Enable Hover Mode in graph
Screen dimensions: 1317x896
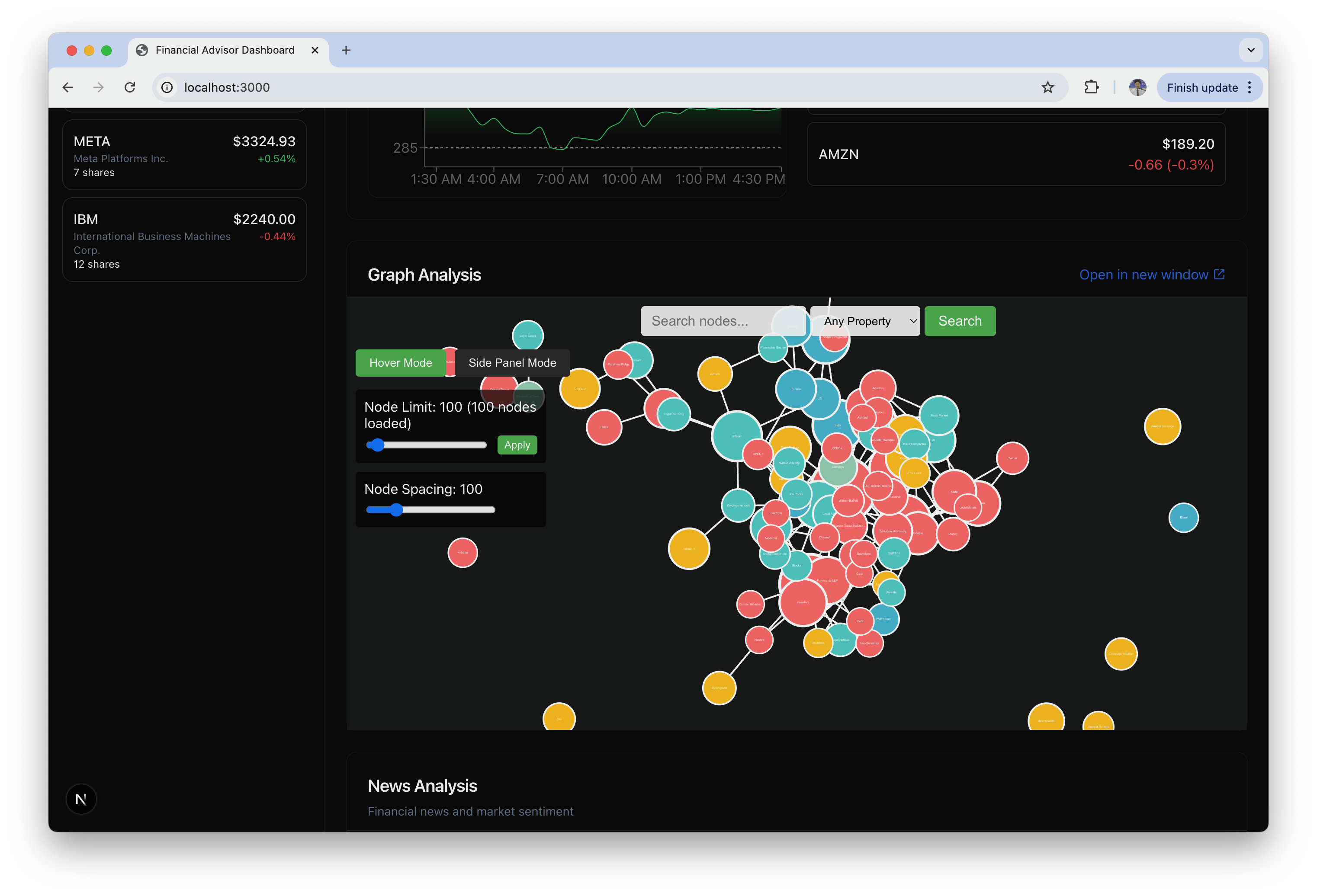click(400, 363)
